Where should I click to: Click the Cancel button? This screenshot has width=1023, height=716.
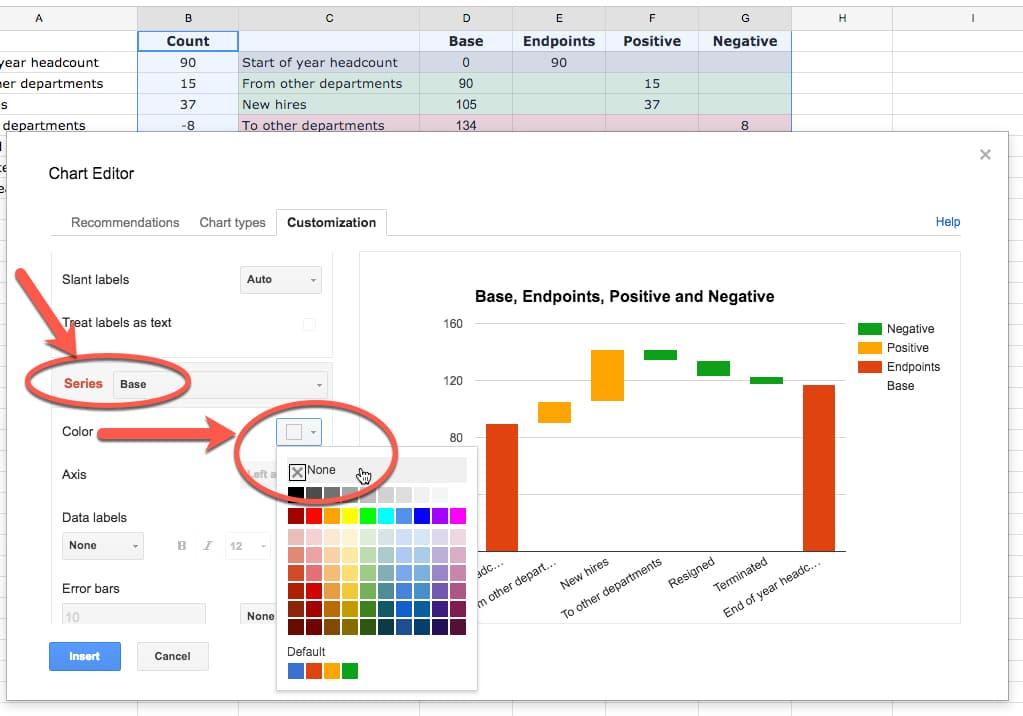coord(173,657)
